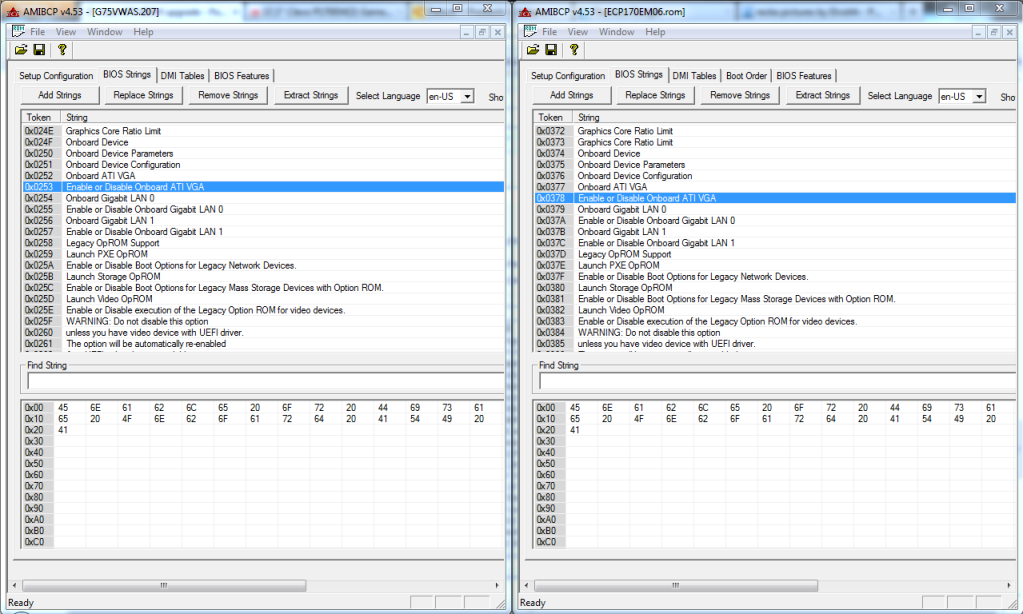Image resolution: width=1023 pixels, height=614 pixels.
Task: Click horizontal scrollbar thumb in ECP170EM06.rom window
Action: coord(676,585)
